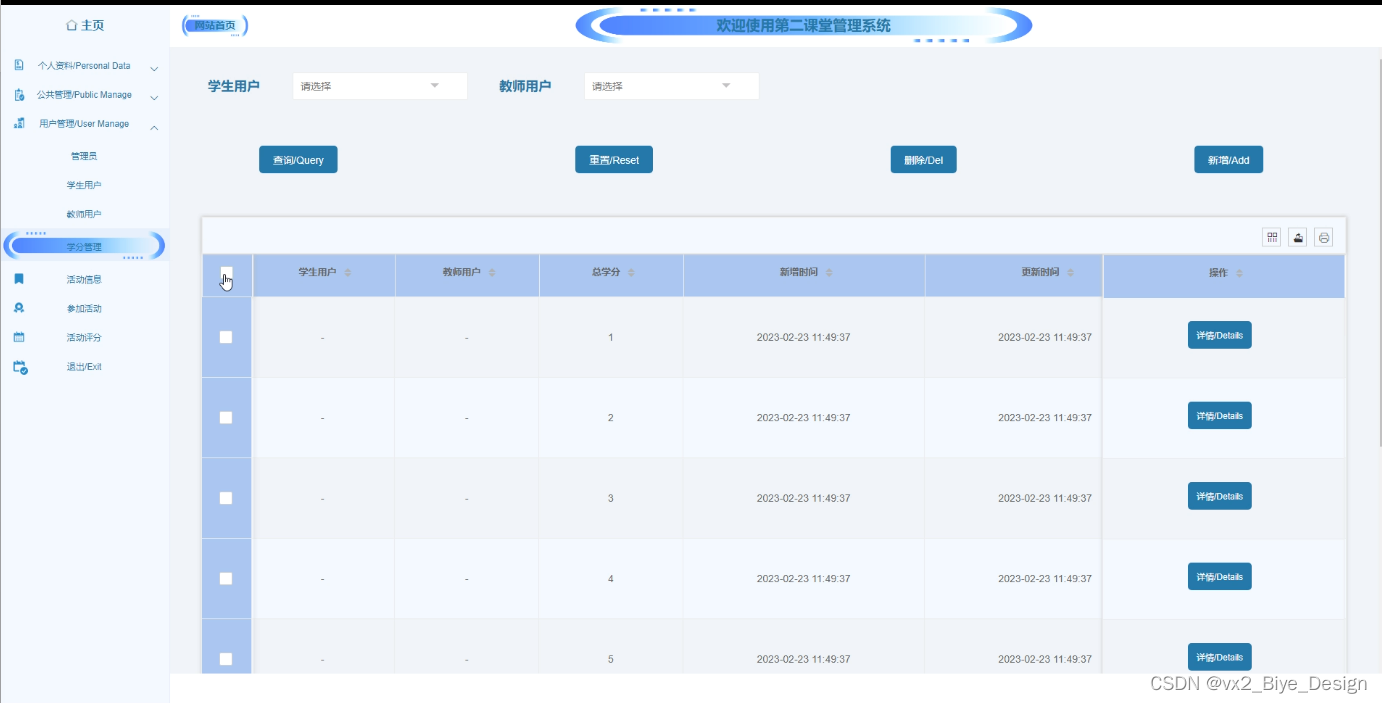Image resolution: width=1382 pixels, height=703 pixels.
Task: Check the row with 总学分 3
Action: [x=226, y=498]
